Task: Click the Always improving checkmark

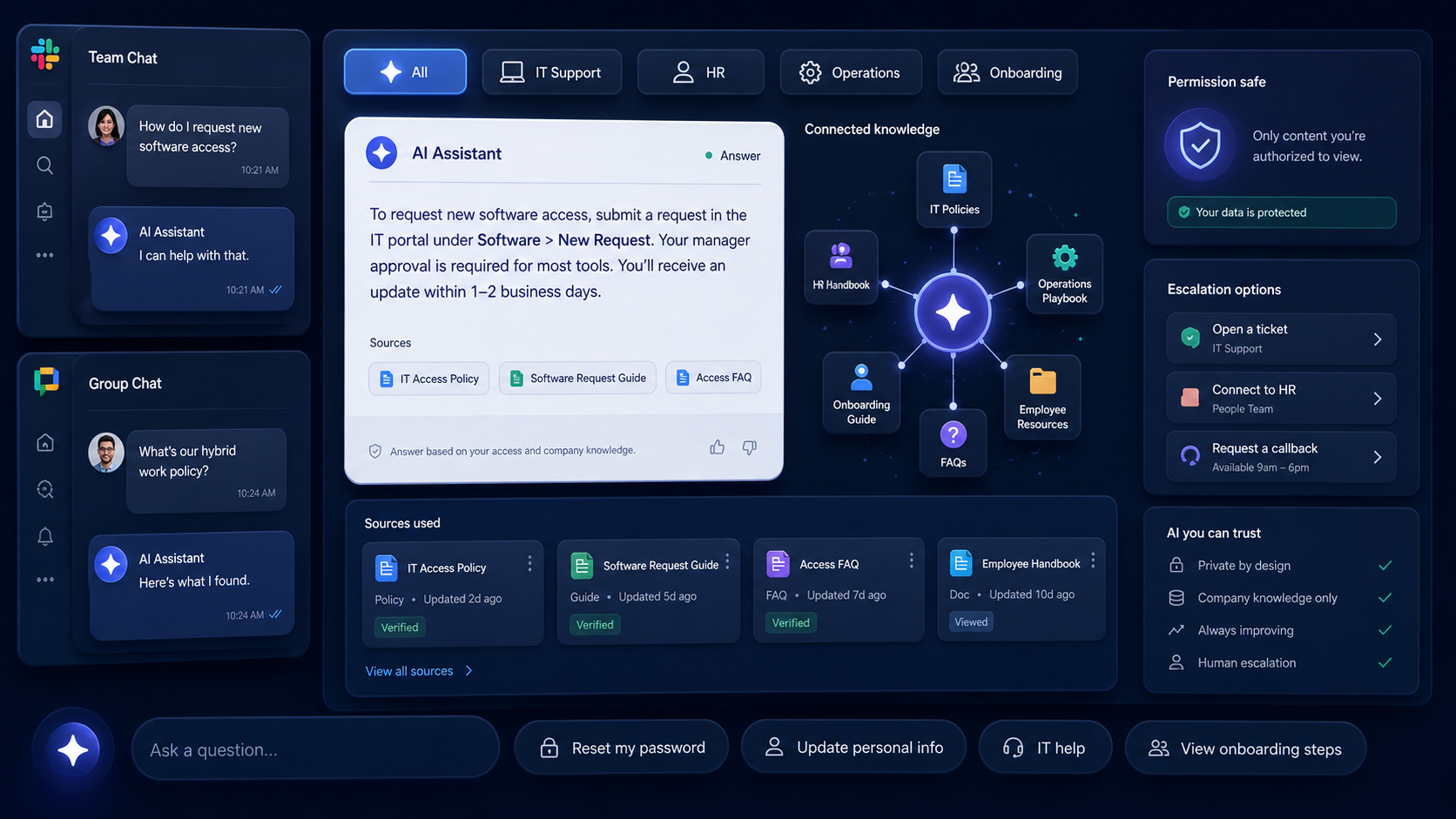Action: point(1385,630)
